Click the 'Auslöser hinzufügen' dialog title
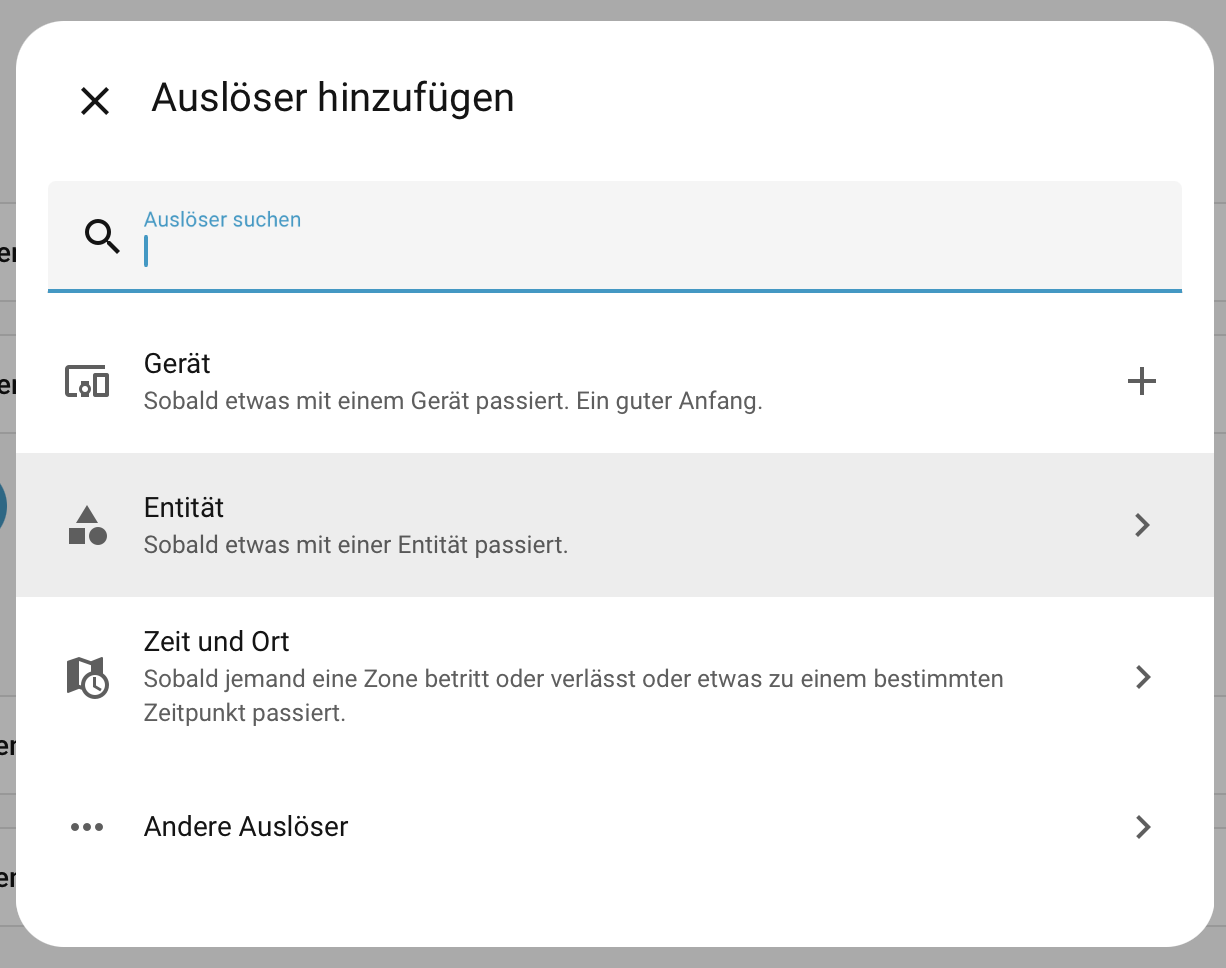The image size is (1226, 968). click(332, 98)
